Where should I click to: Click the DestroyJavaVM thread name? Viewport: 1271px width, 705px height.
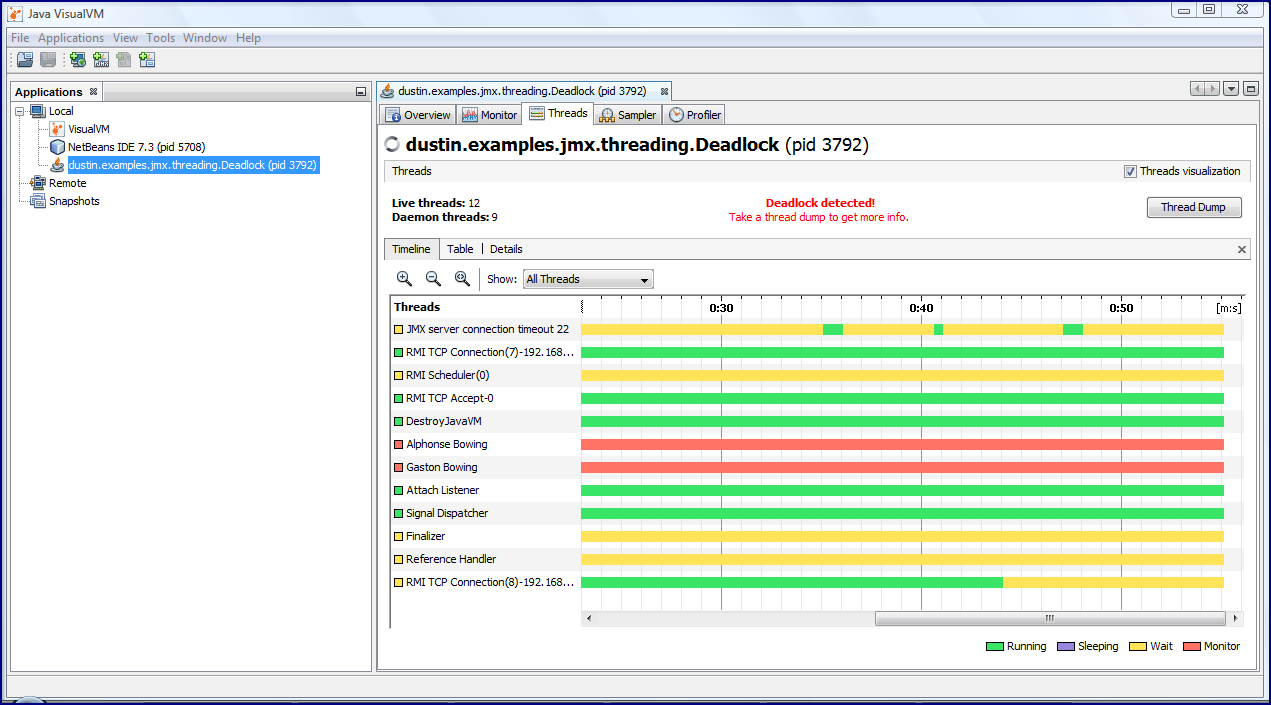point(443,421)
